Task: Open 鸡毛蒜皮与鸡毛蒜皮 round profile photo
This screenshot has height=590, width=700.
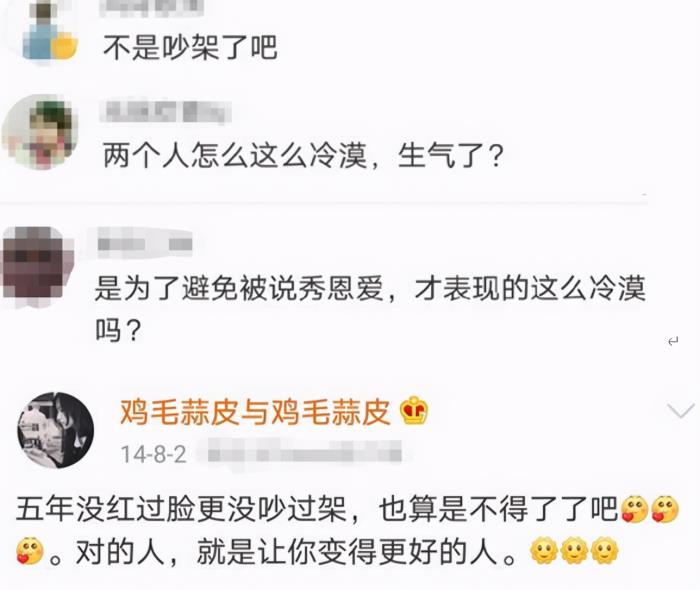Action: tap(55, 430)
